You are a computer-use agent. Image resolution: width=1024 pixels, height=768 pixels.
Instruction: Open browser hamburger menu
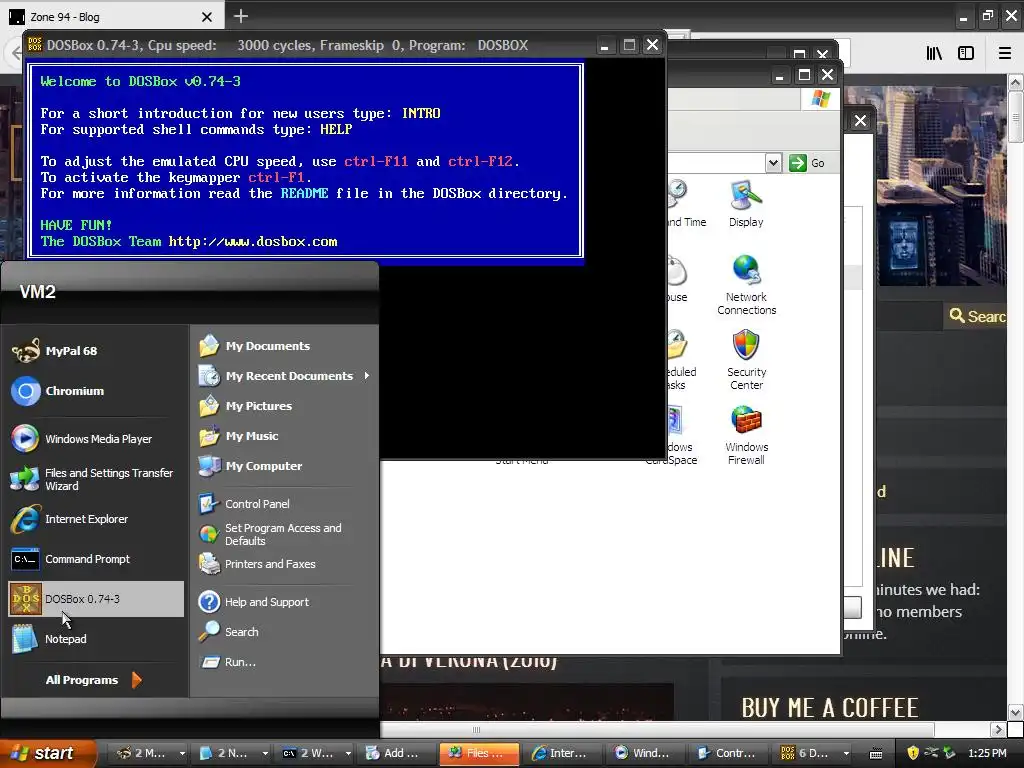point(1005,53)
